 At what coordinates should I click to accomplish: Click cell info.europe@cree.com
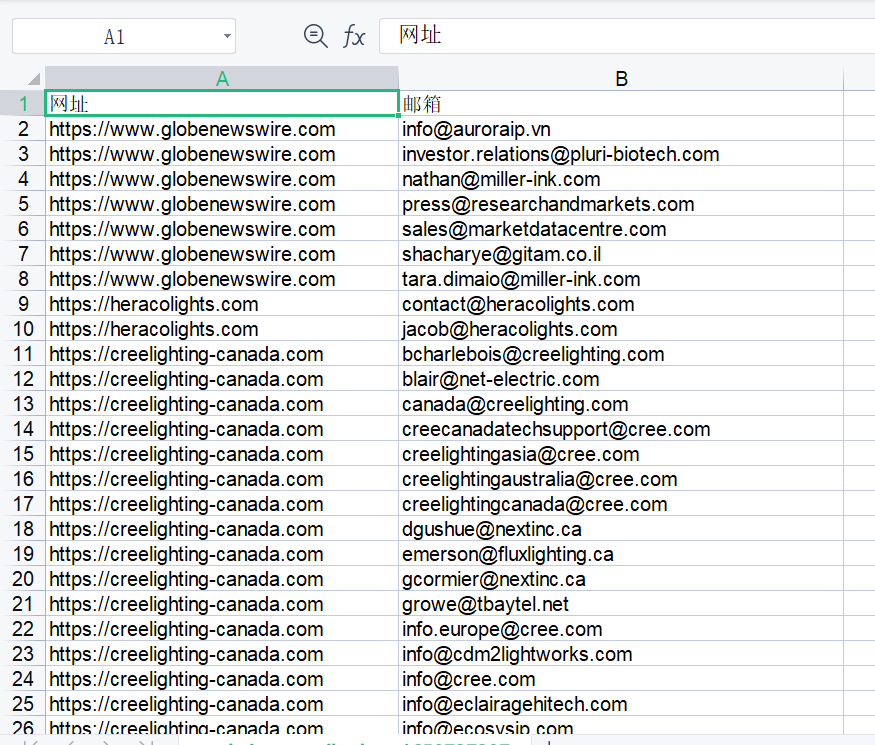coord(621,629)
